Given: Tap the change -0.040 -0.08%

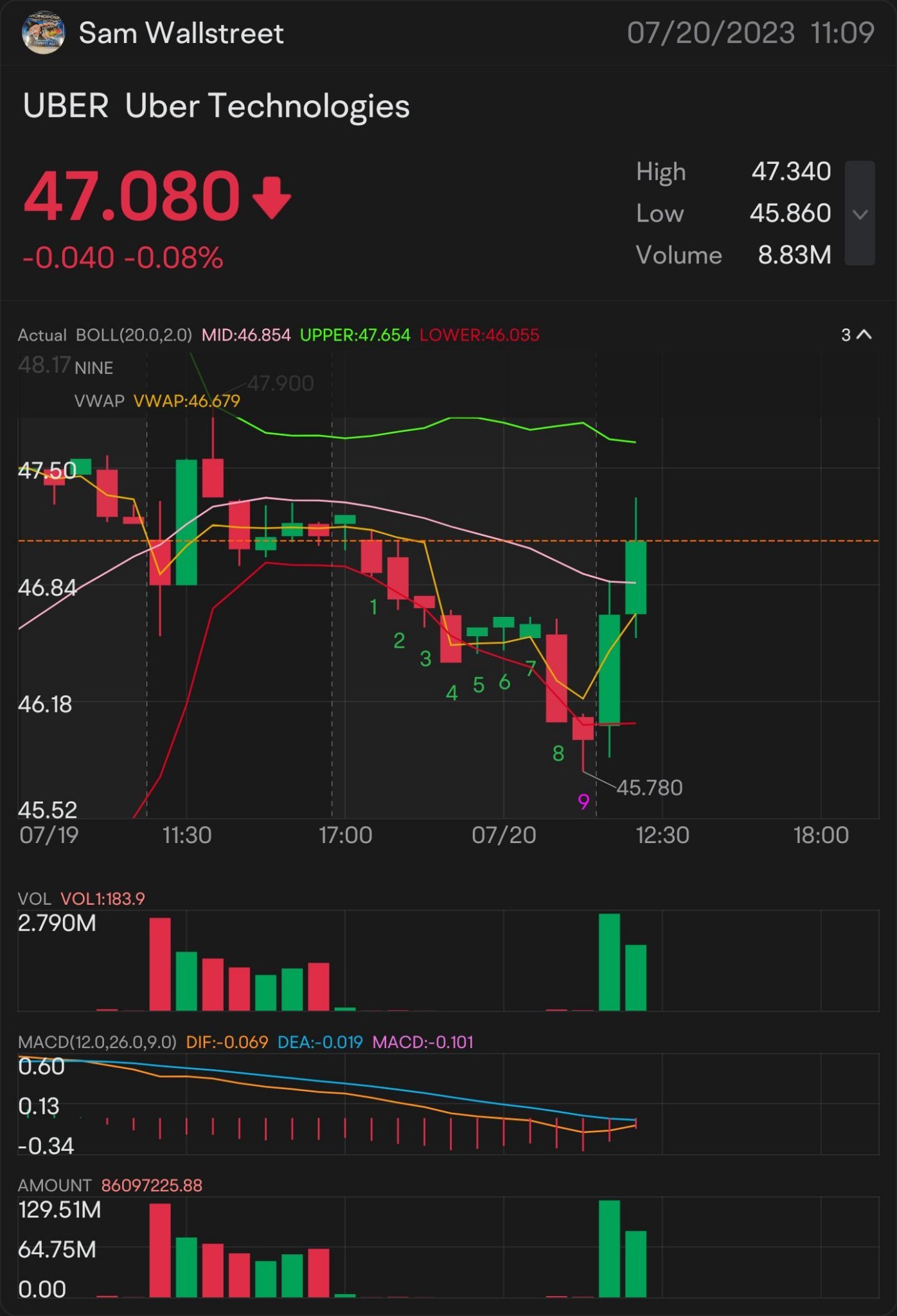Looking at the screenshot, I should pyautogui.click(x=123, y=258).
